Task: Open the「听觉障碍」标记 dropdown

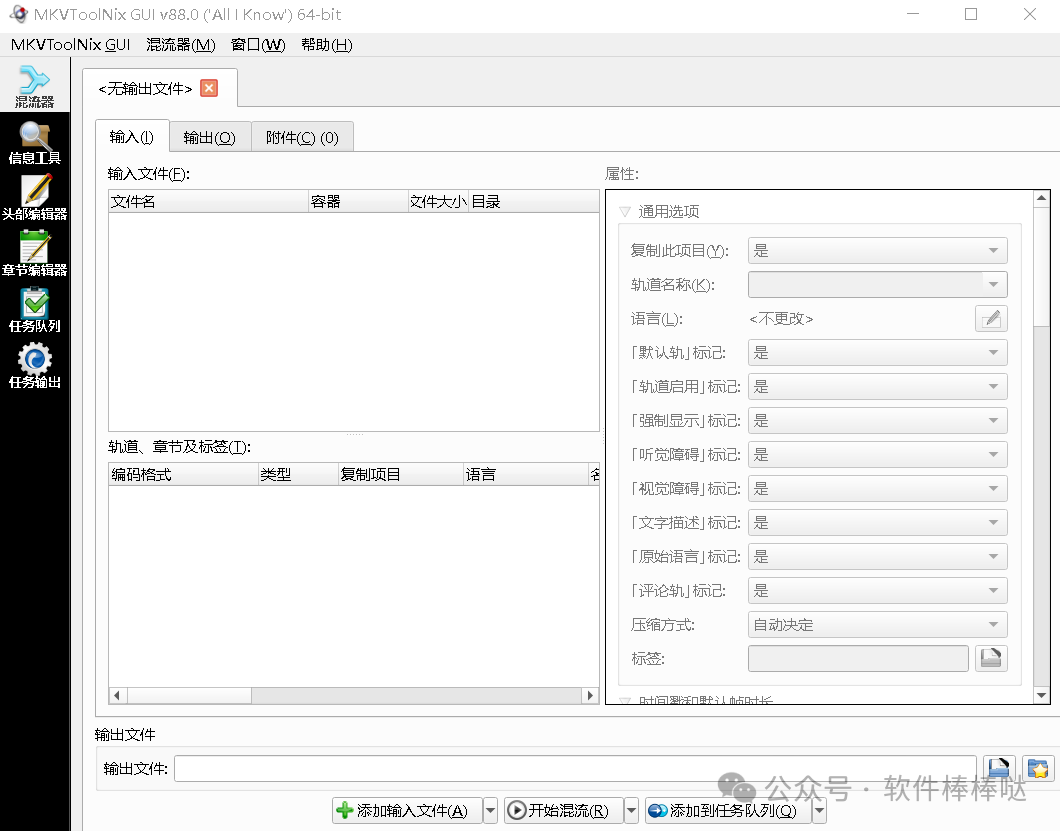Action: pos(877,454)
